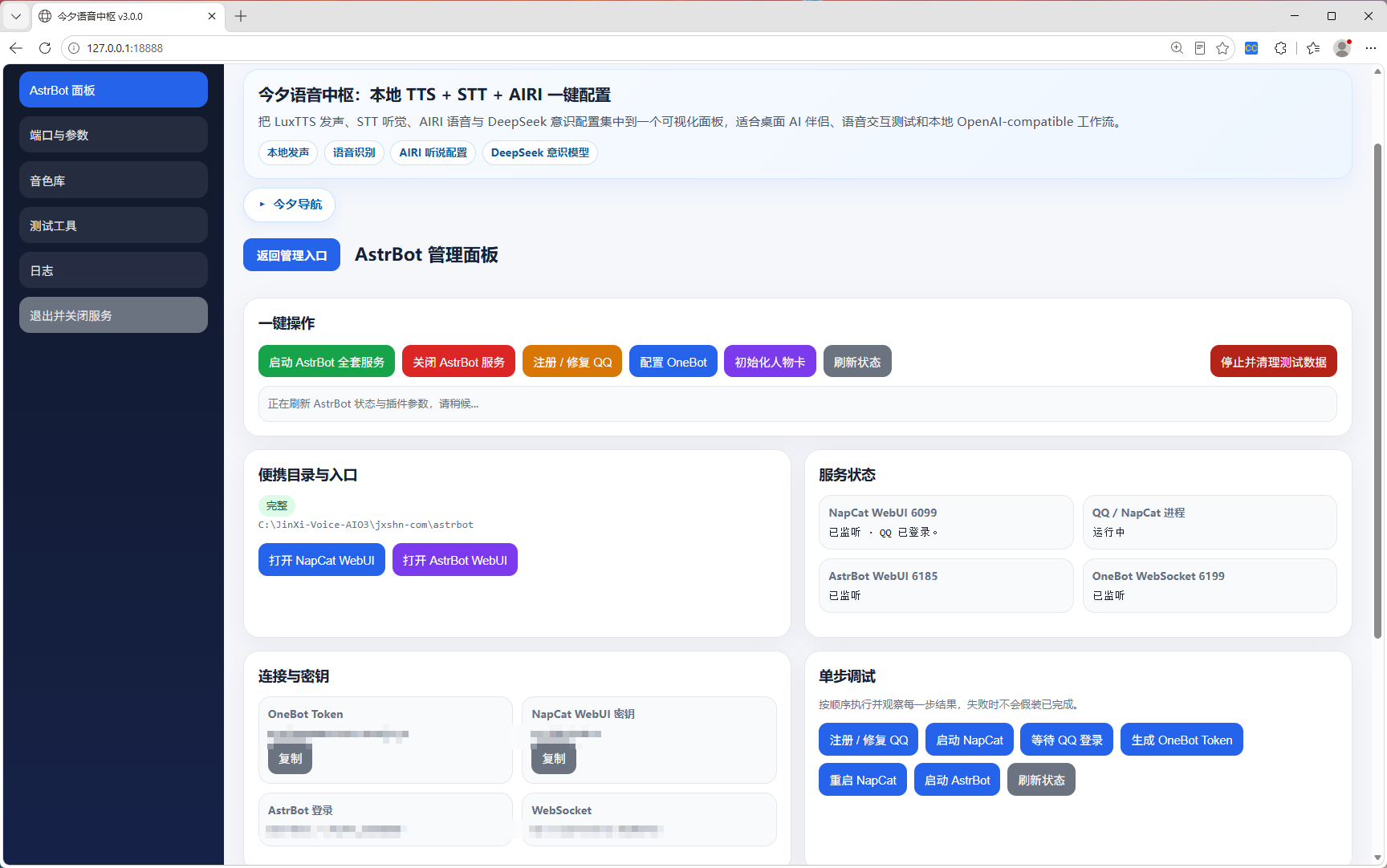Open a new browser tab
This screenshot has height=868, width=1387.
click(241, 16)
